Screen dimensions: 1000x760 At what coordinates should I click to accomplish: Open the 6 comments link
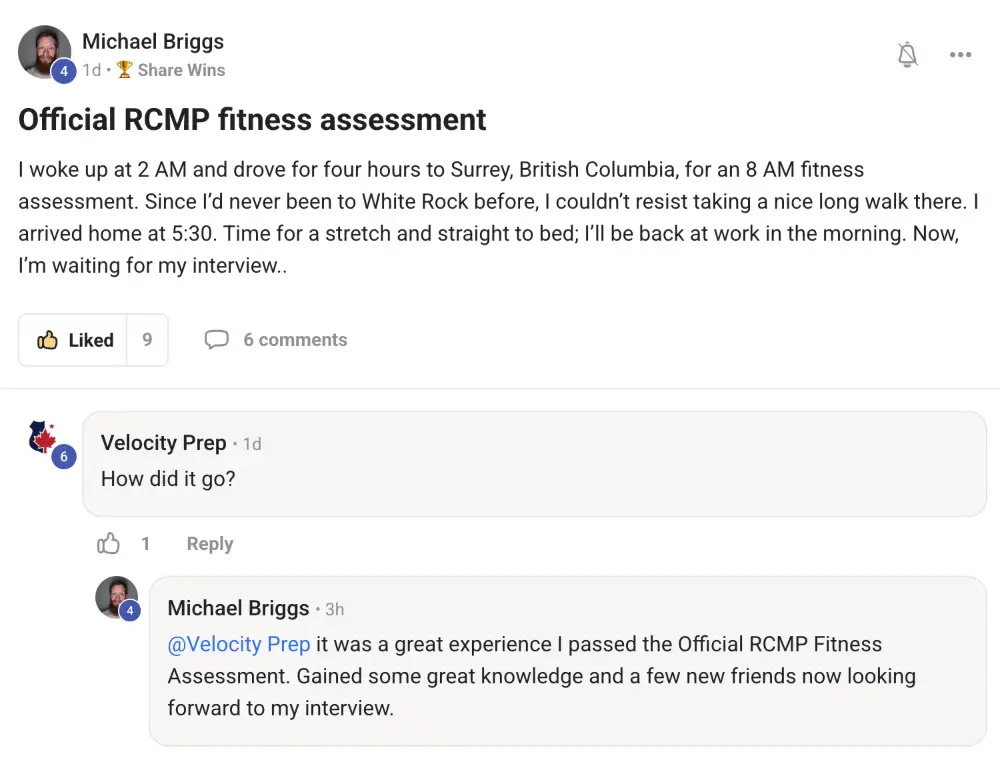coord(295,340)
